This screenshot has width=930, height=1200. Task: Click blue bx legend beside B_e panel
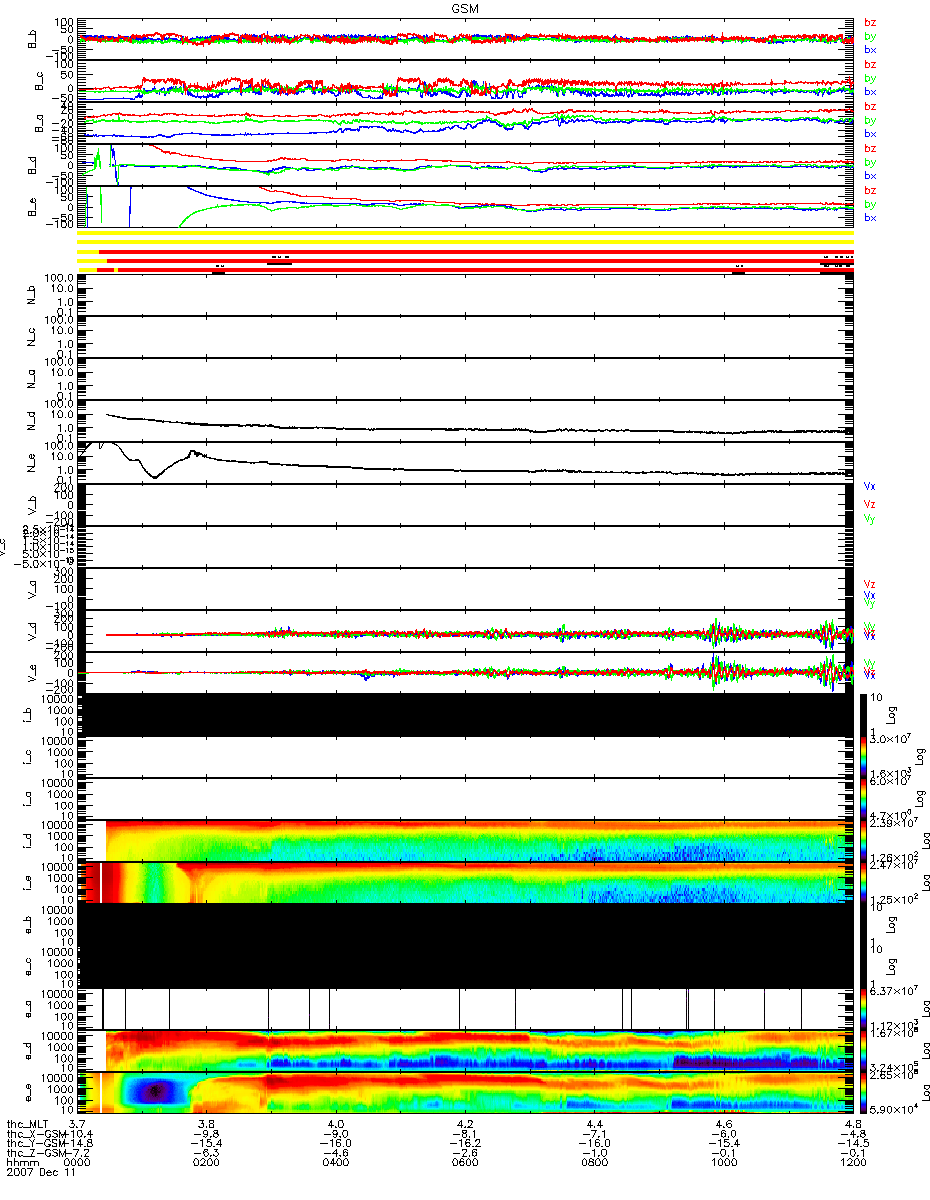click(870, 217)
